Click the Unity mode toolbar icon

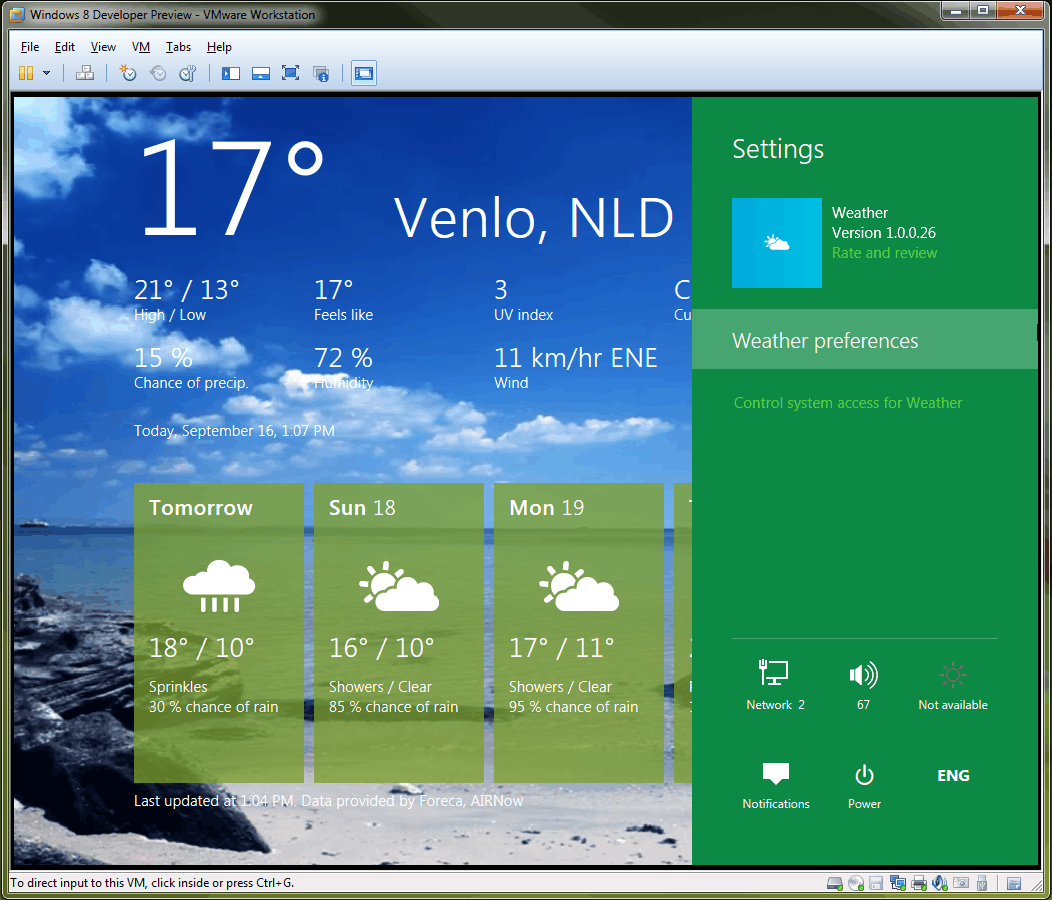click(321, 73)
